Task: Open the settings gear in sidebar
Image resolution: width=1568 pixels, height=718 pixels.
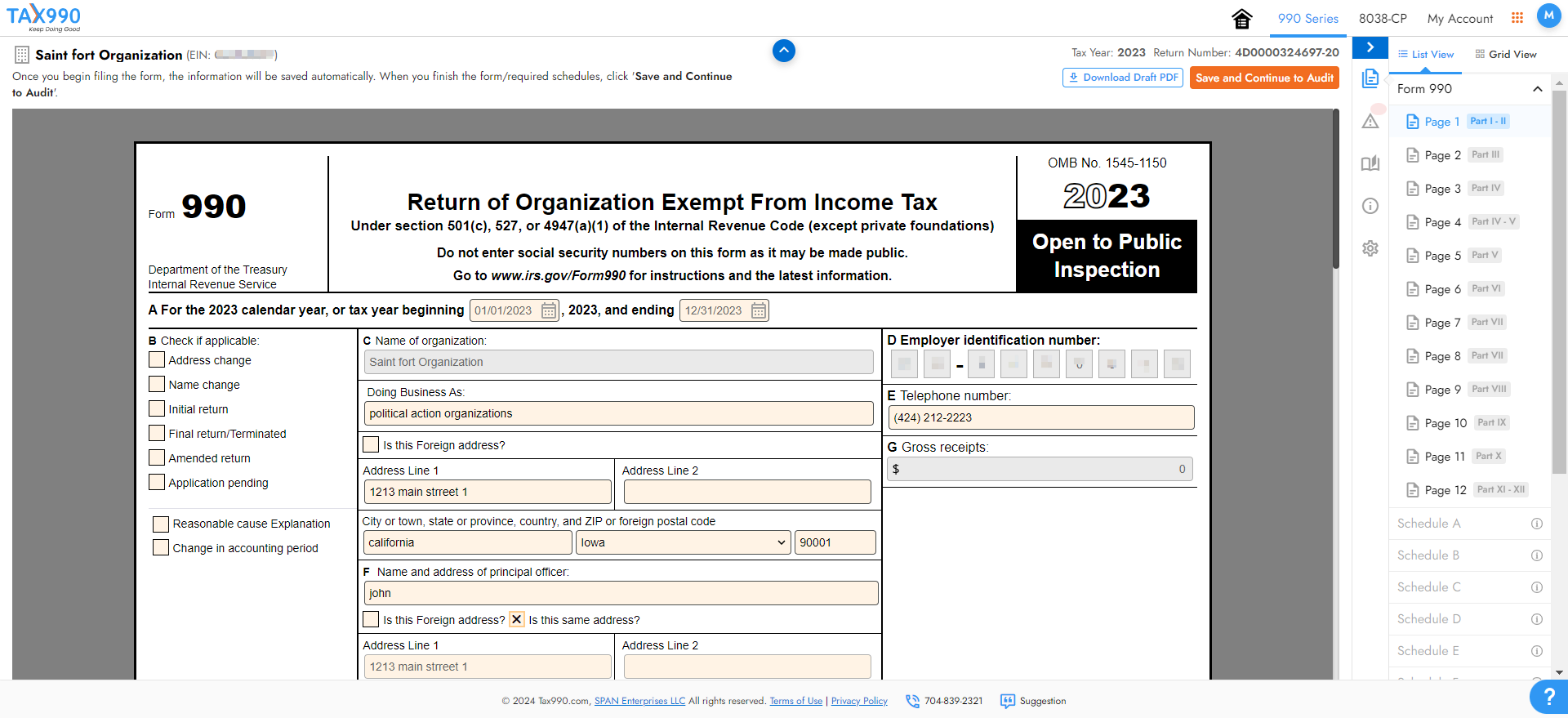Action: [x=1370, y=248]
